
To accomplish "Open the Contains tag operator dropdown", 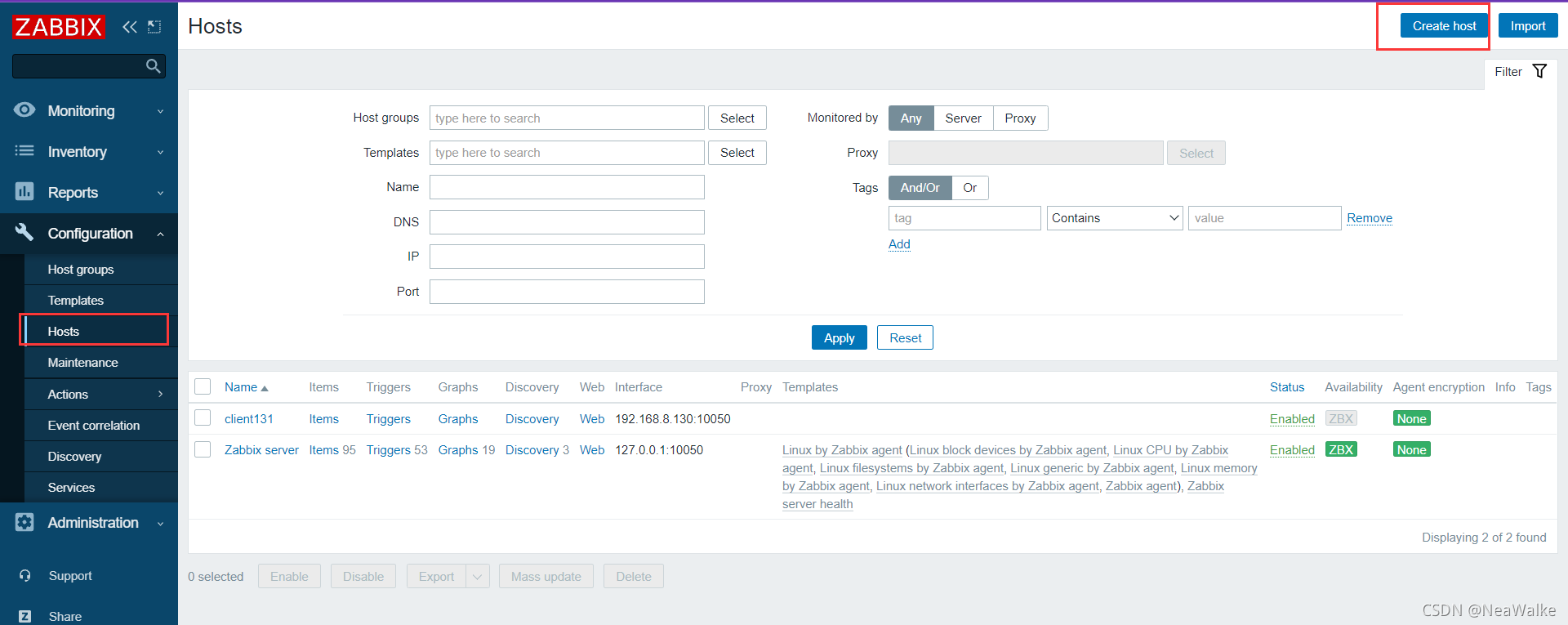I will 1115,218.
